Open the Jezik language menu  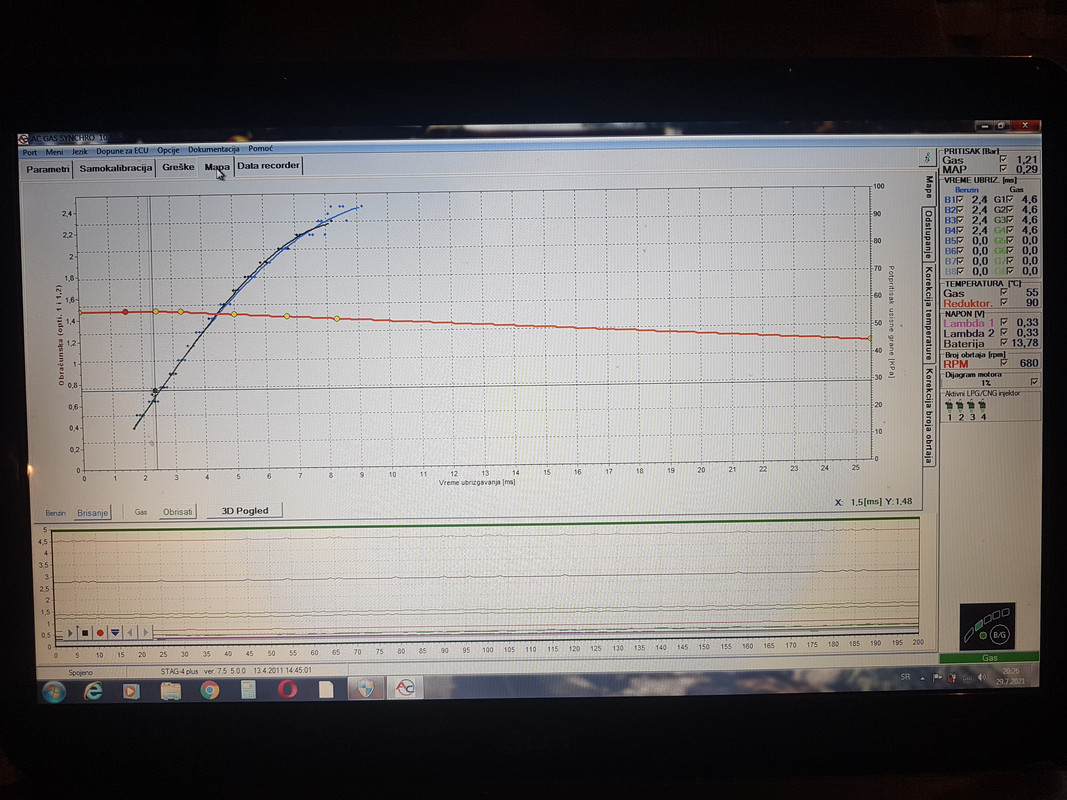click(x=80, y=152)
